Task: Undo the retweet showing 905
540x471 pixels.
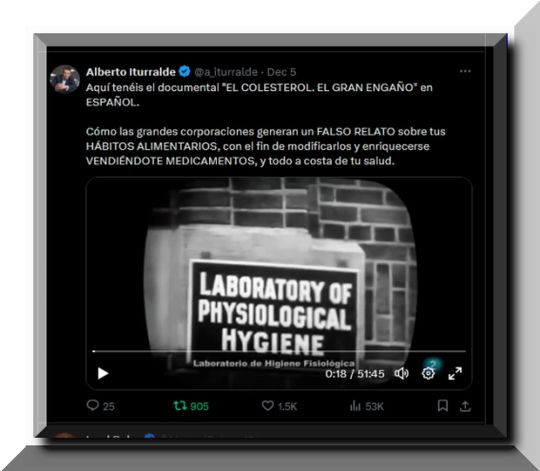Action: 191,406
